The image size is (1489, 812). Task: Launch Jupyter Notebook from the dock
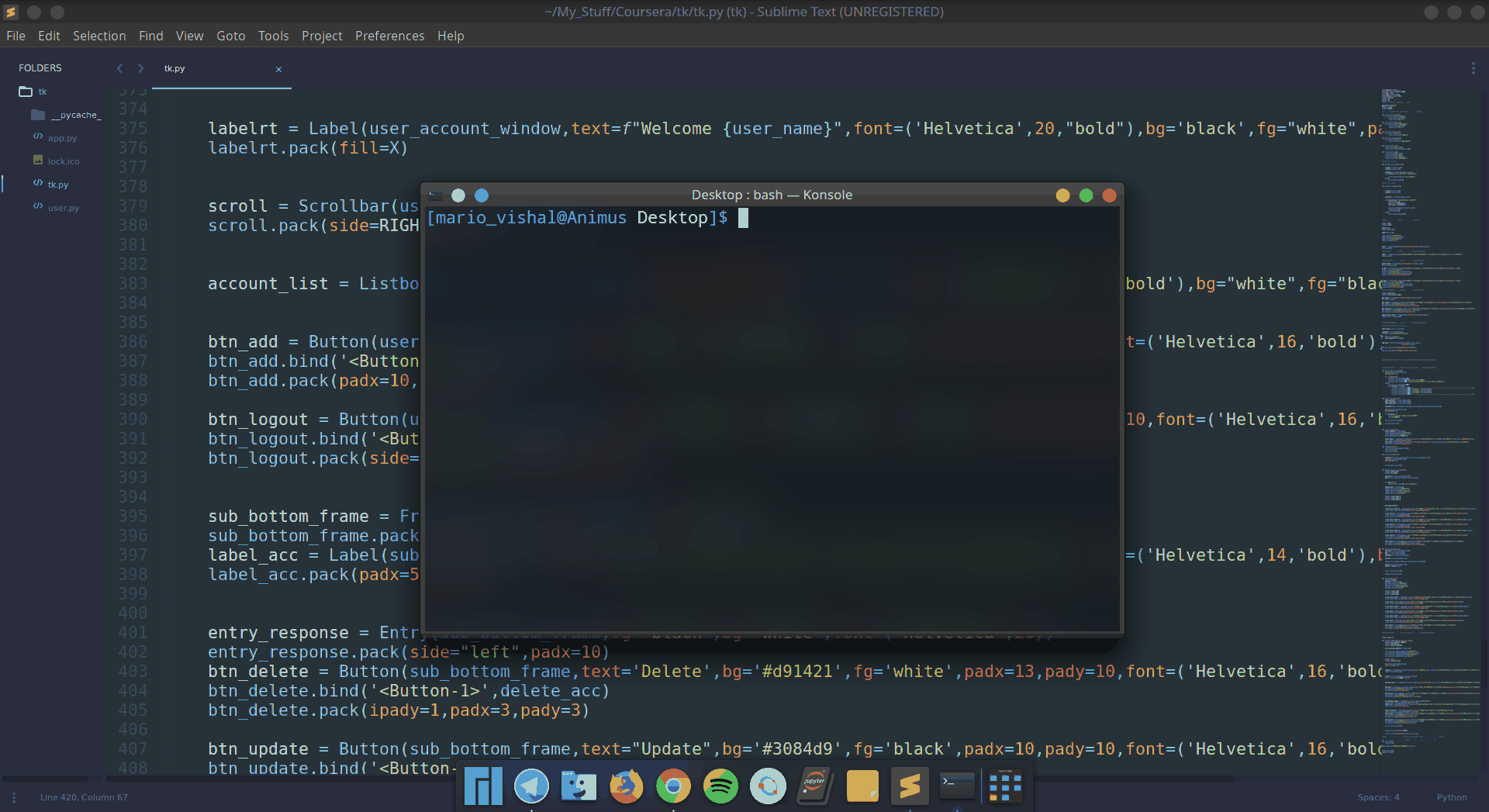[x=815, y=786]
